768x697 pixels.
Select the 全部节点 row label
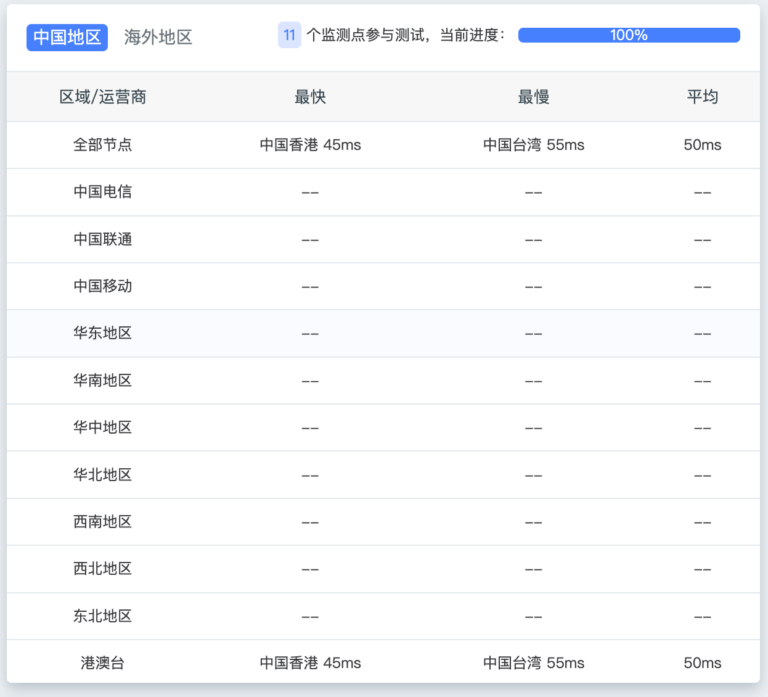point(103,145)
